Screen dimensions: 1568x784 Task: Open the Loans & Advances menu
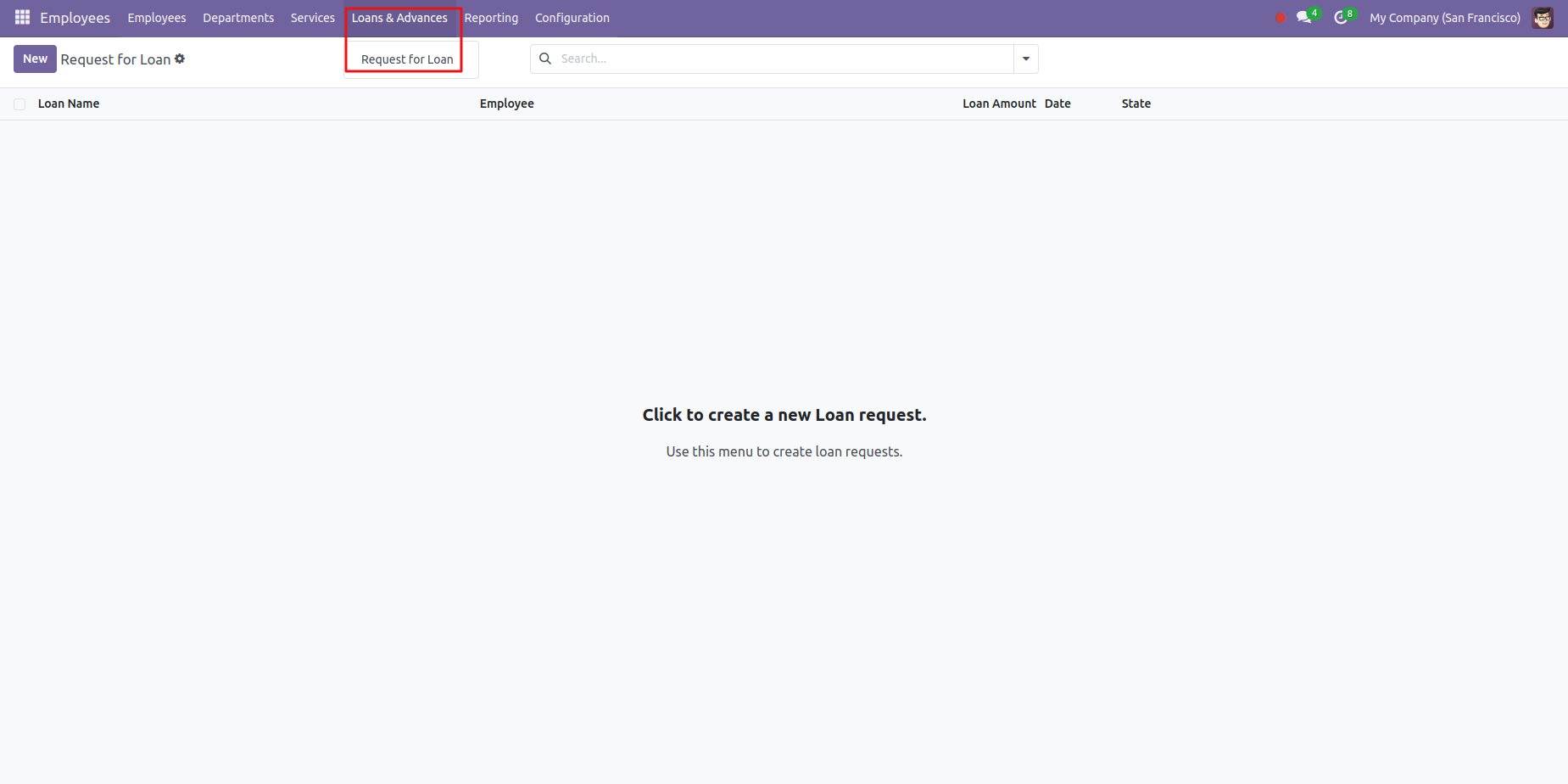[399, 18]
